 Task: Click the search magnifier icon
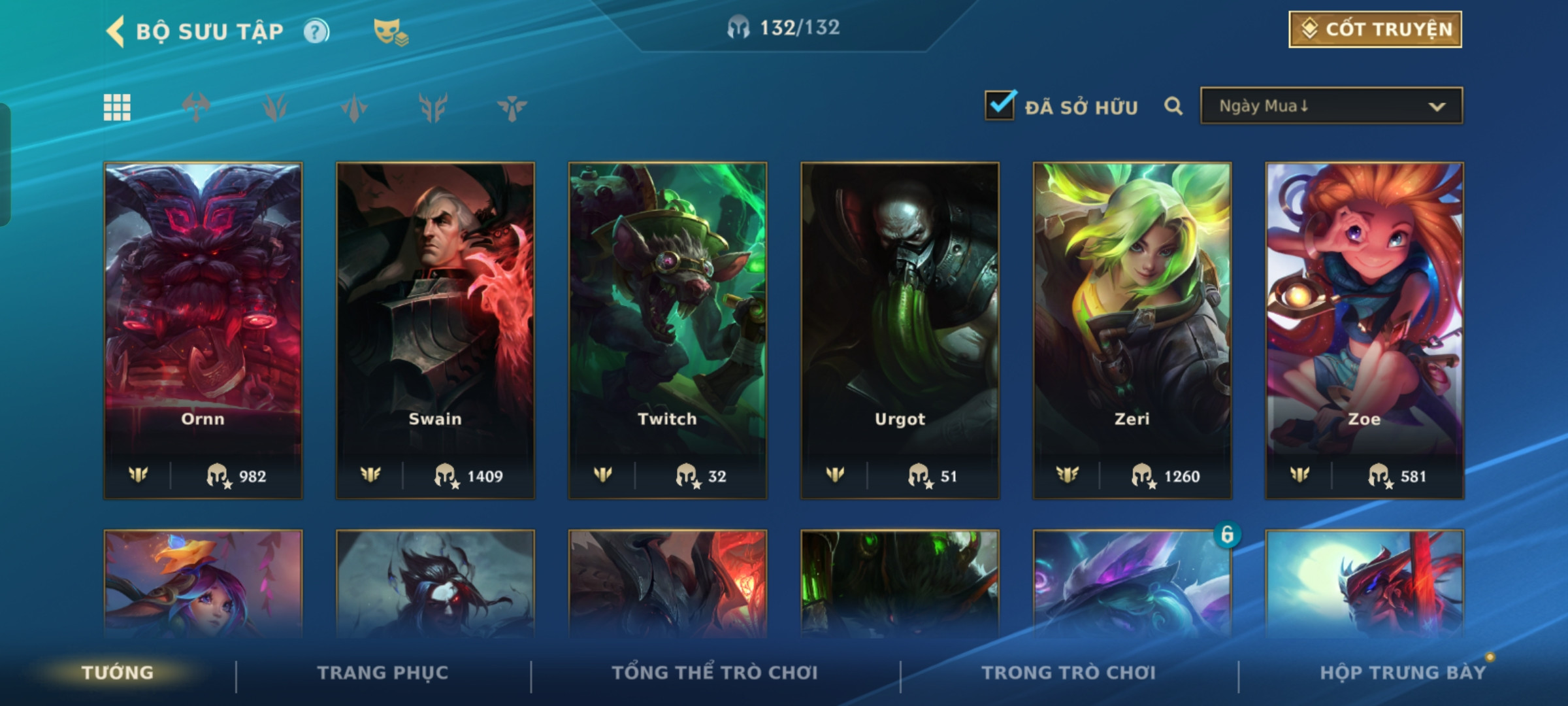pyautogui.click(x=1173, y=106)
